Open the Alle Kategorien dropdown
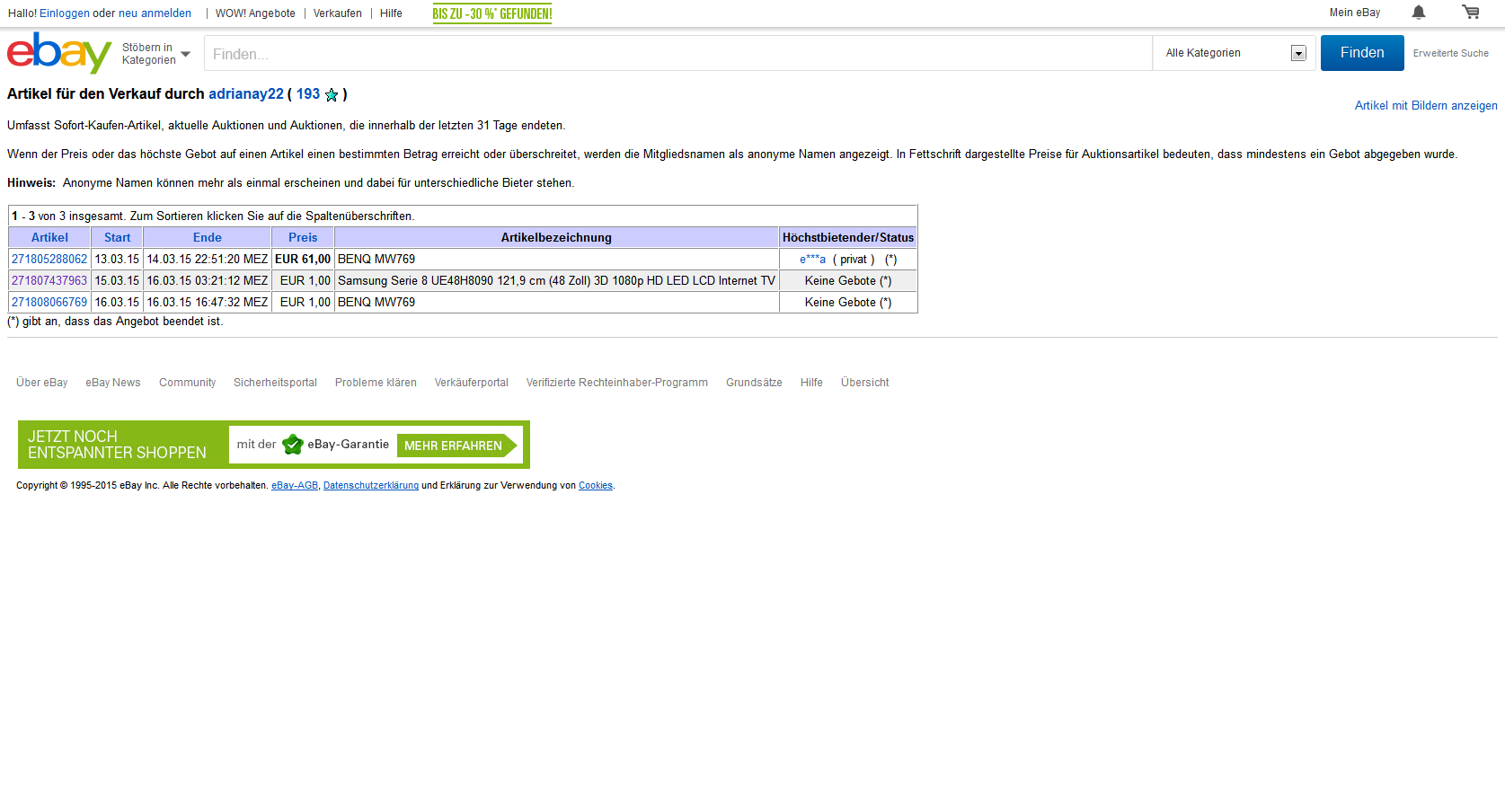Screen dimensions: 1505x812 pos(1235,53)
